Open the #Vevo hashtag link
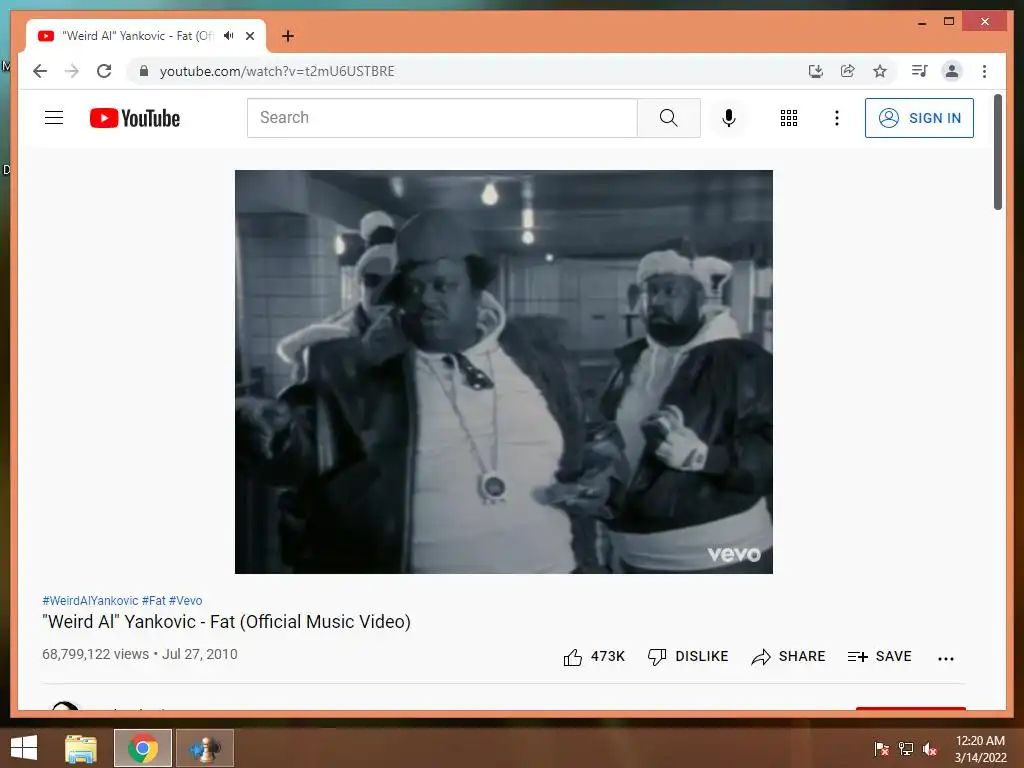The height and width of the screenshot is (768, 1024). [x=185, y=600]
